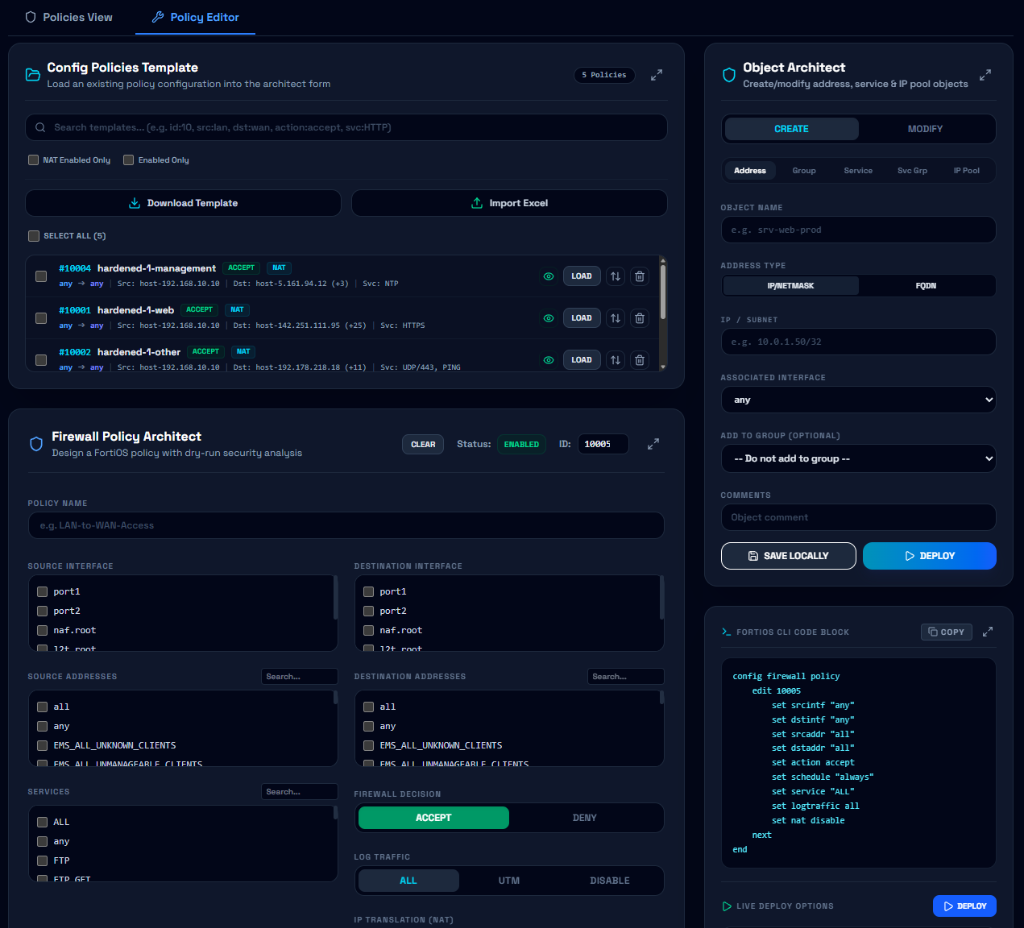
Task: Check port2 under Destination Interface
Action: 368,611
